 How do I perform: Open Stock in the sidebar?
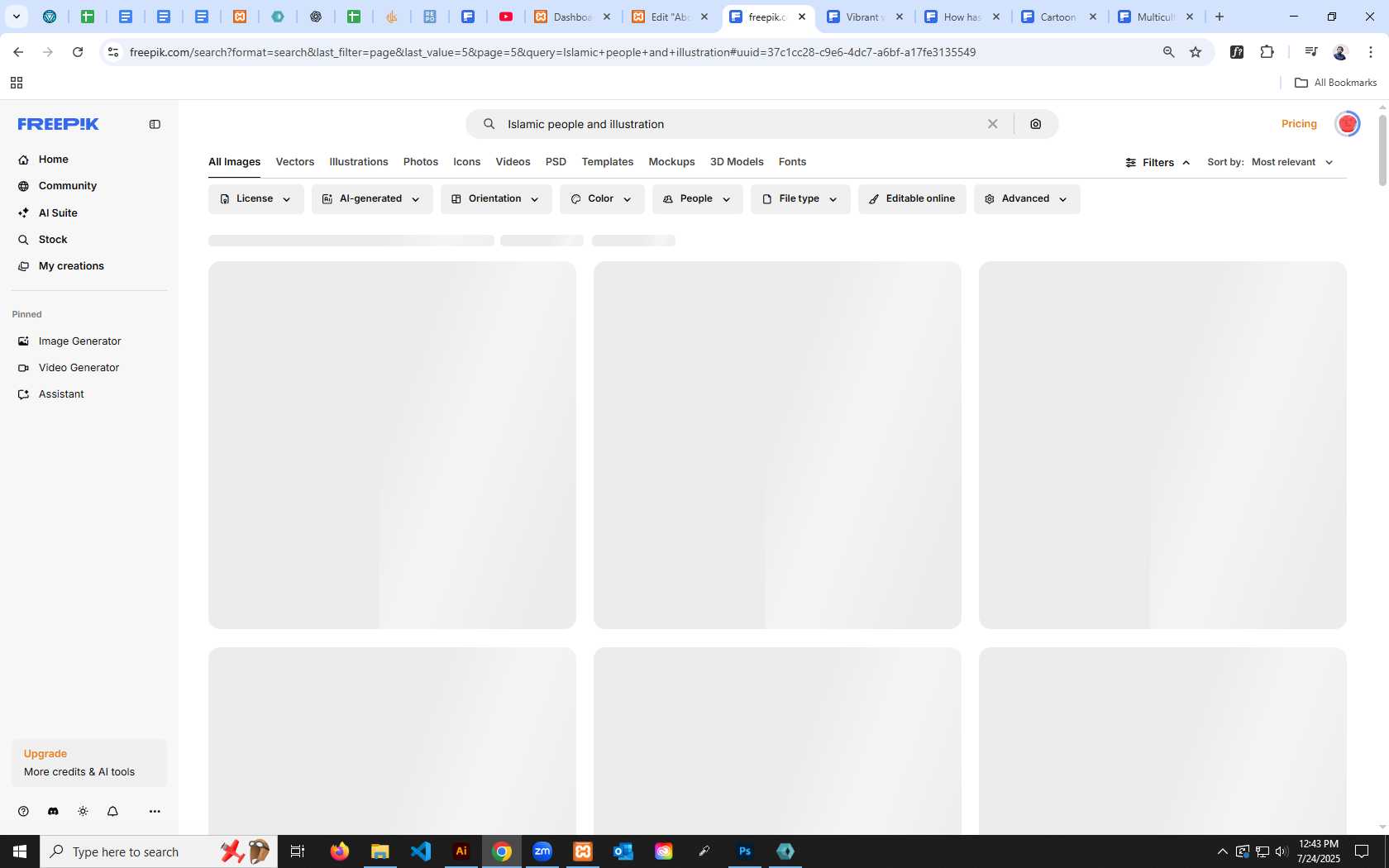tap(53, 240)
